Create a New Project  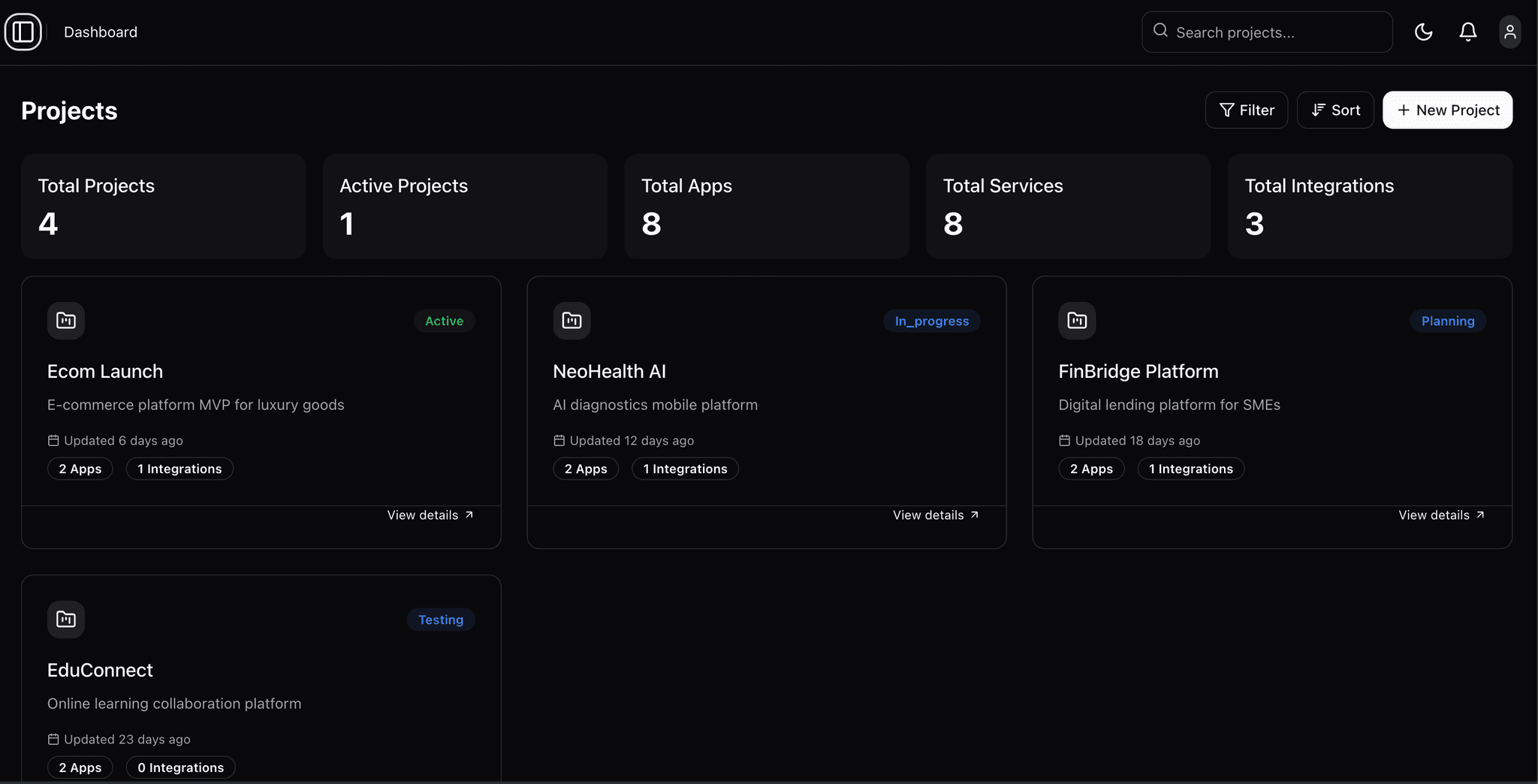pos(1446,110)
